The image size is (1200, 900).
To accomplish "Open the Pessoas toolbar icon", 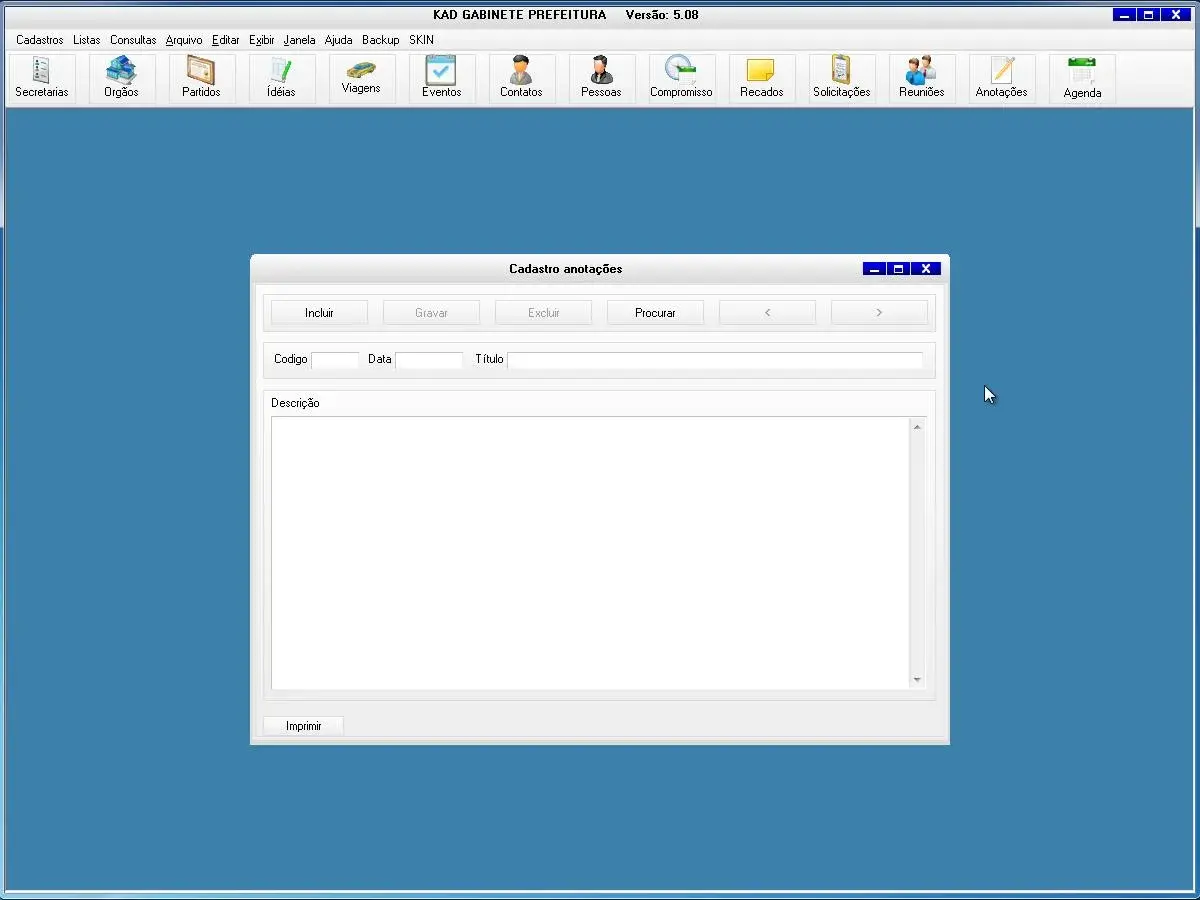I will [x=602, y=78].
